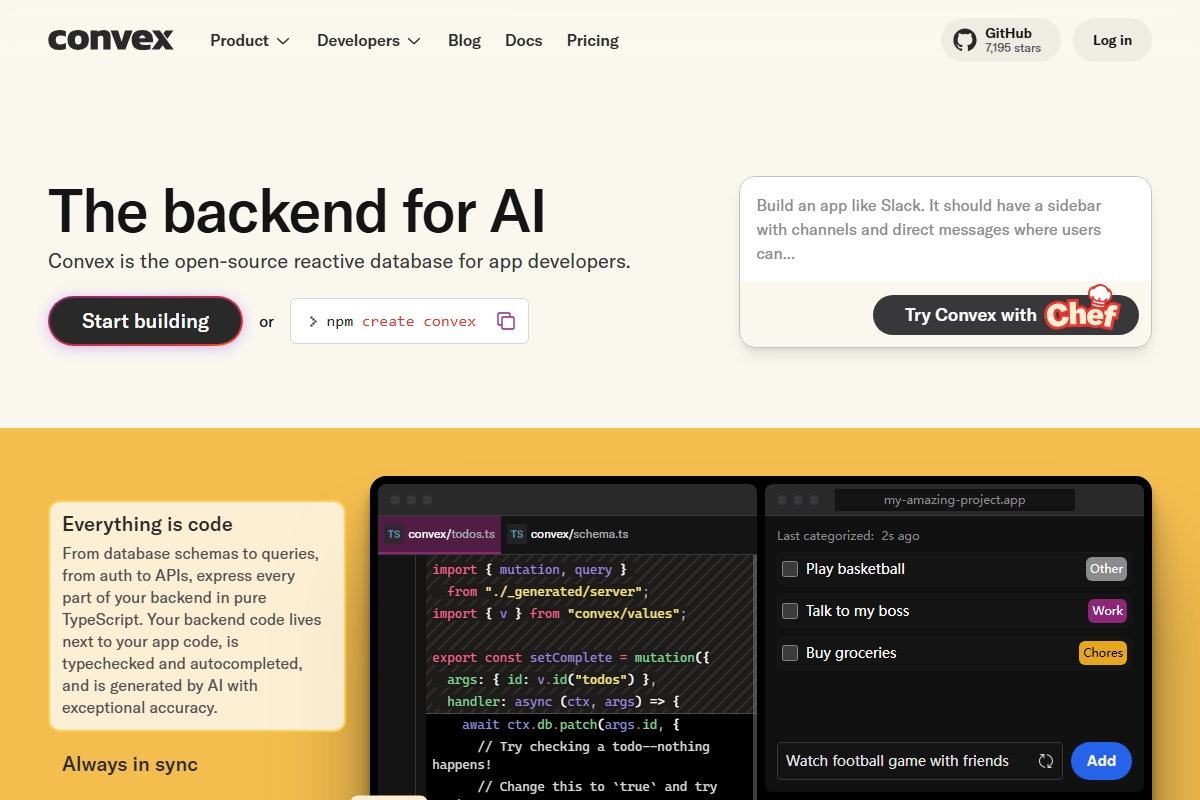Click the Convex logo

[x=111, y=40]
